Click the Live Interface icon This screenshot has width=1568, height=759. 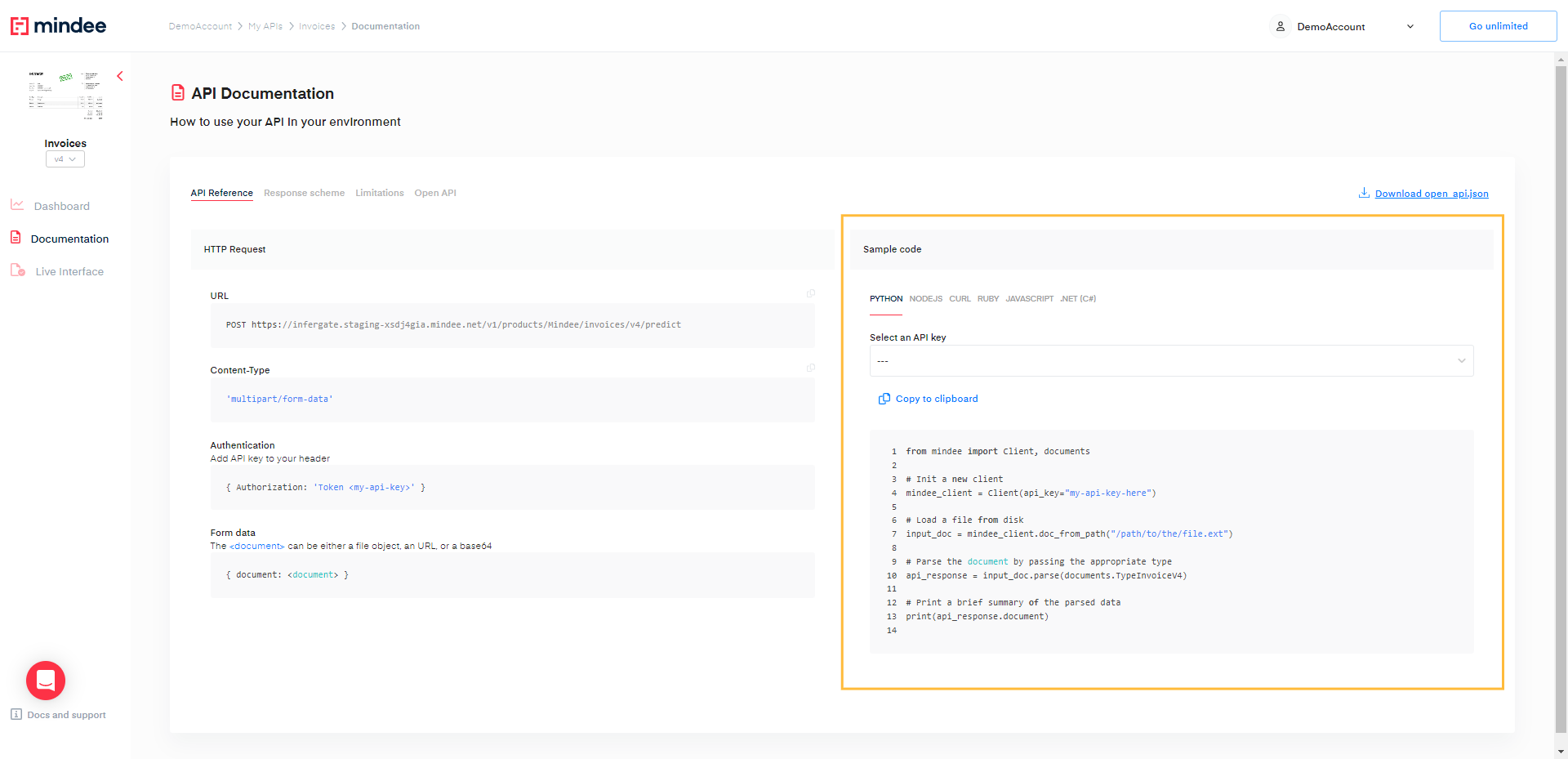point(18,270)
